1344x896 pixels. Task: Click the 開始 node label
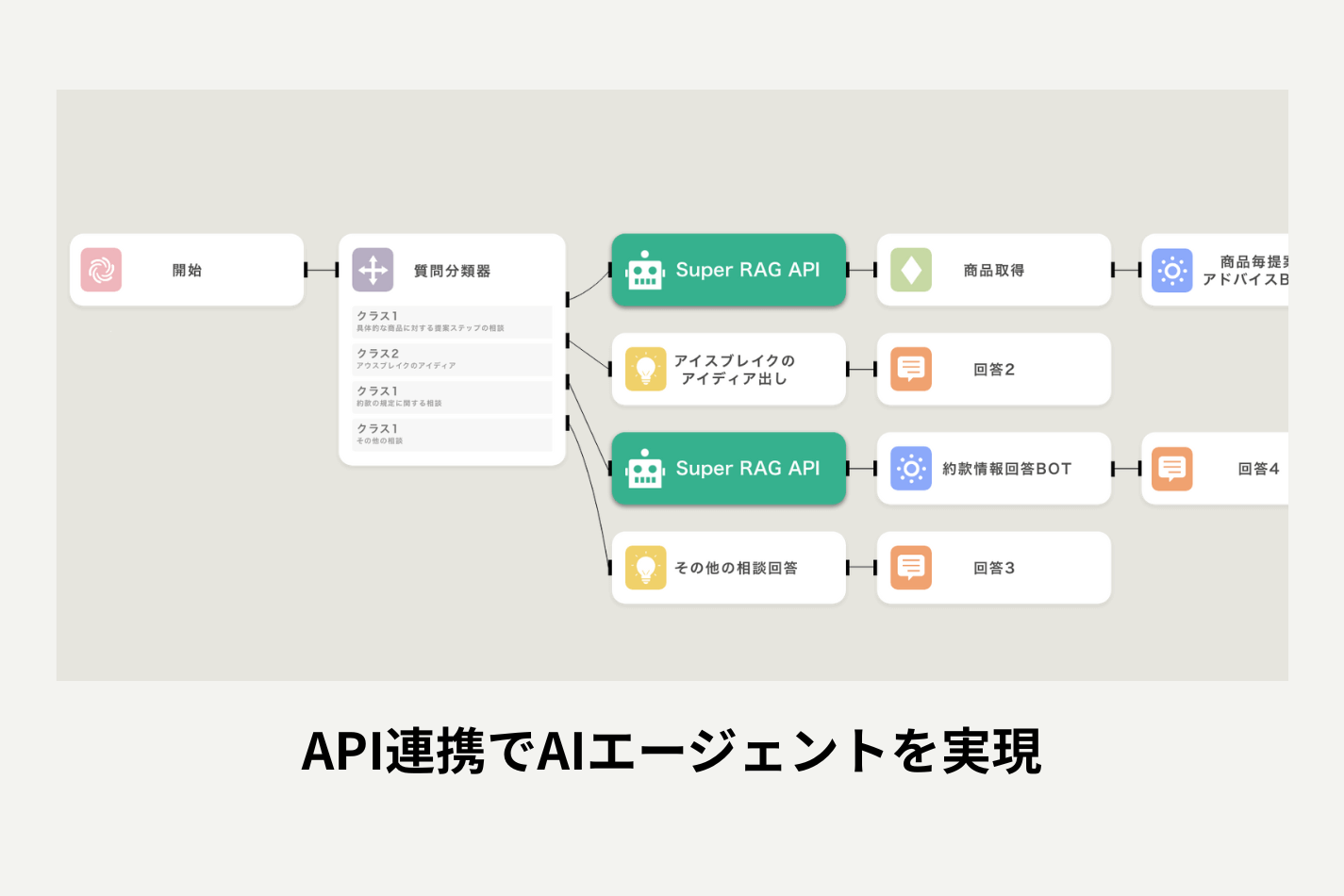(x=187, y=271)
